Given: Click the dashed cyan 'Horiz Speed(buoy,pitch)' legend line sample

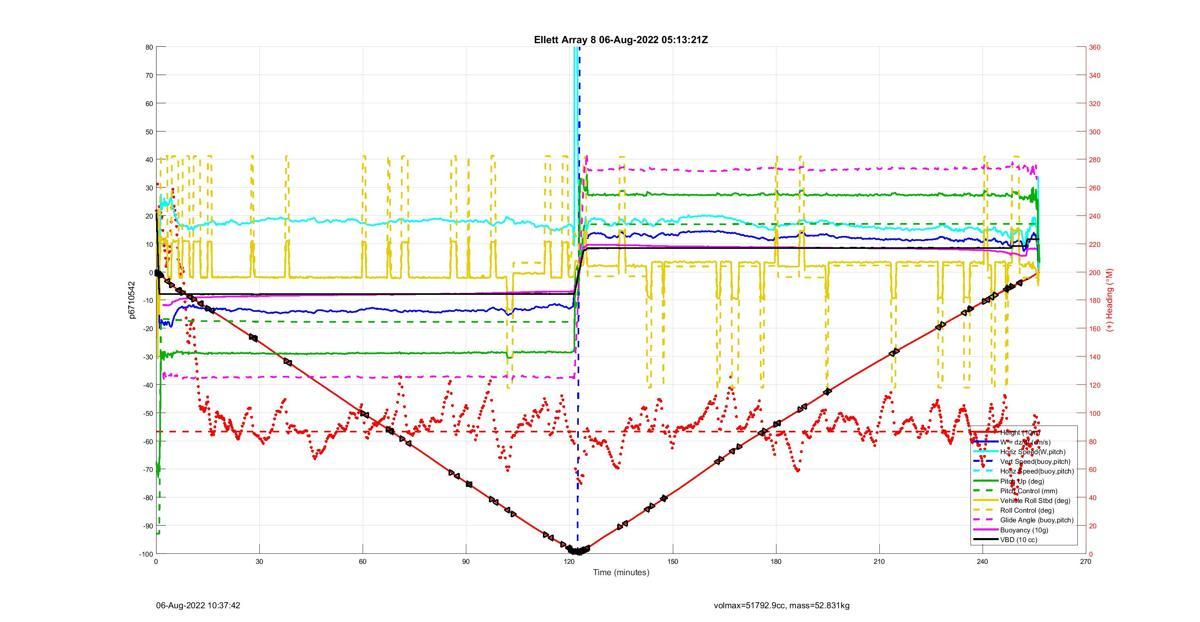Looking at the screenshot, I should 985,471.
